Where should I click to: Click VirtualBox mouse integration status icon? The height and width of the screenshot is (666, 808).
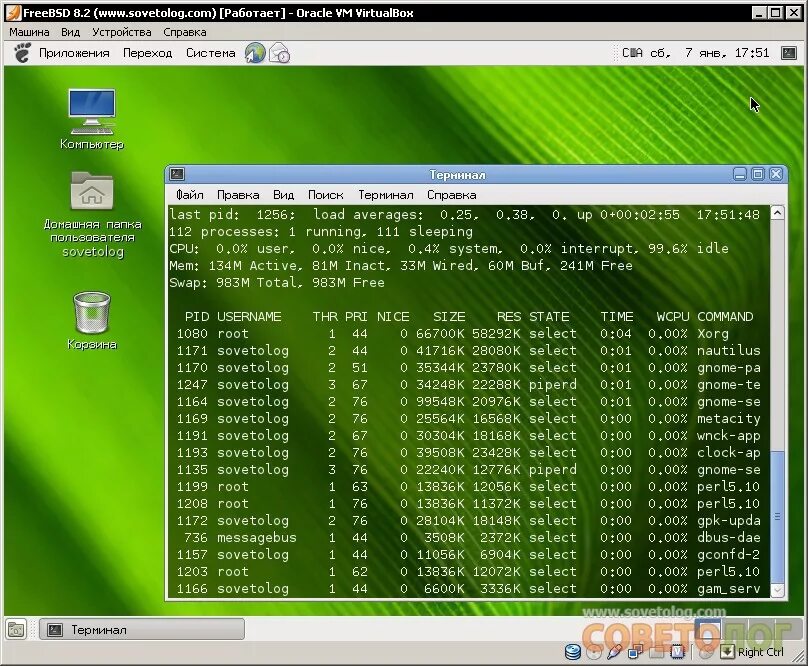[707, 652]
